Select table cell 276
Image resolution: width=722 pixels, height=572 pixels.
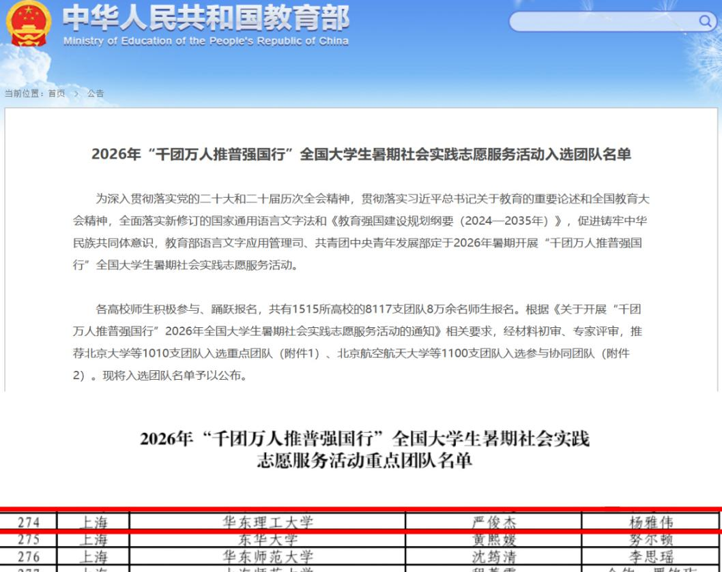click(x=29, y=556)
